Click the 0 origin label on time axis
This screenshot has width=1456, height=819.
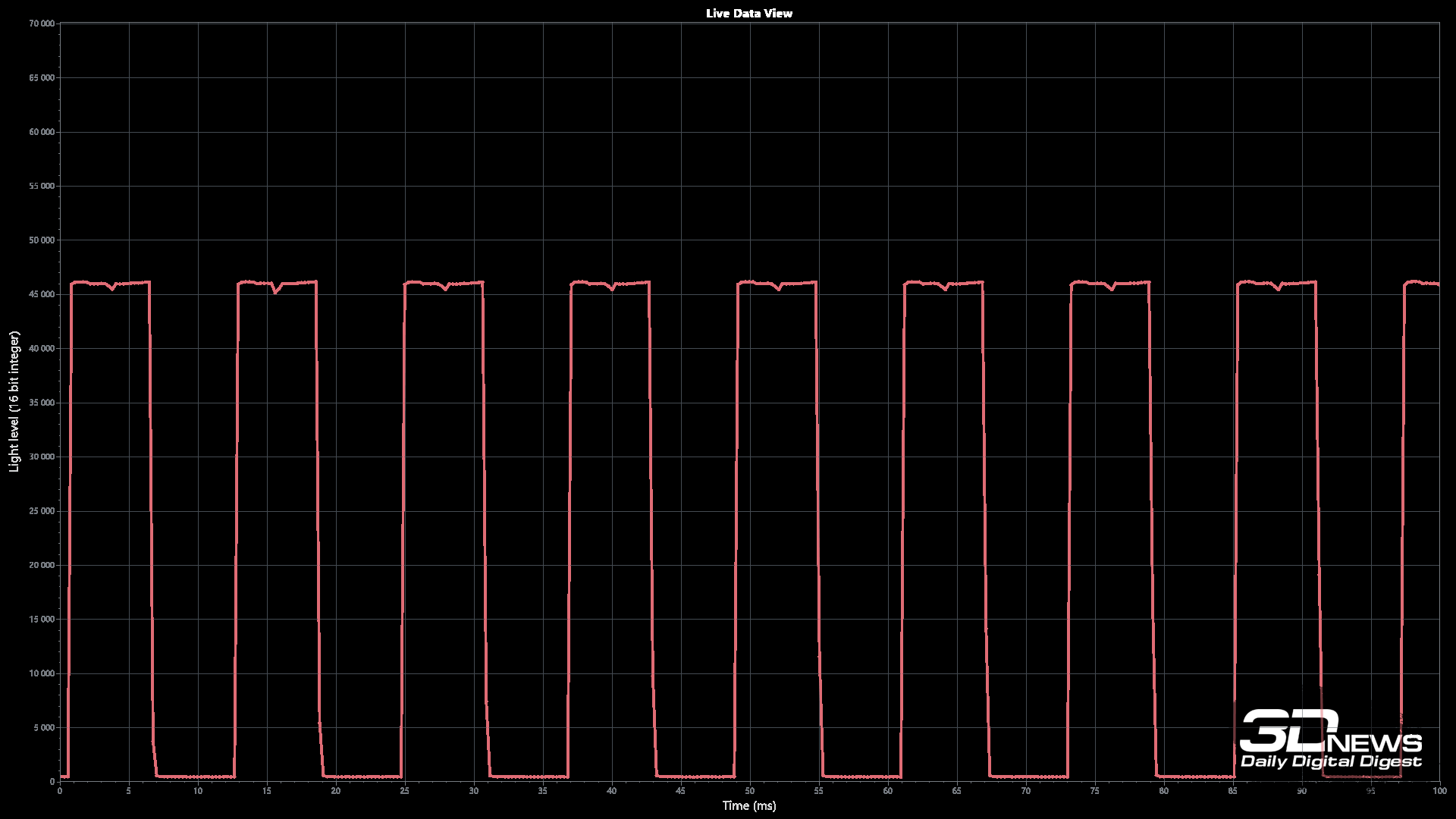pyautogui.click(x=60, y=791)
